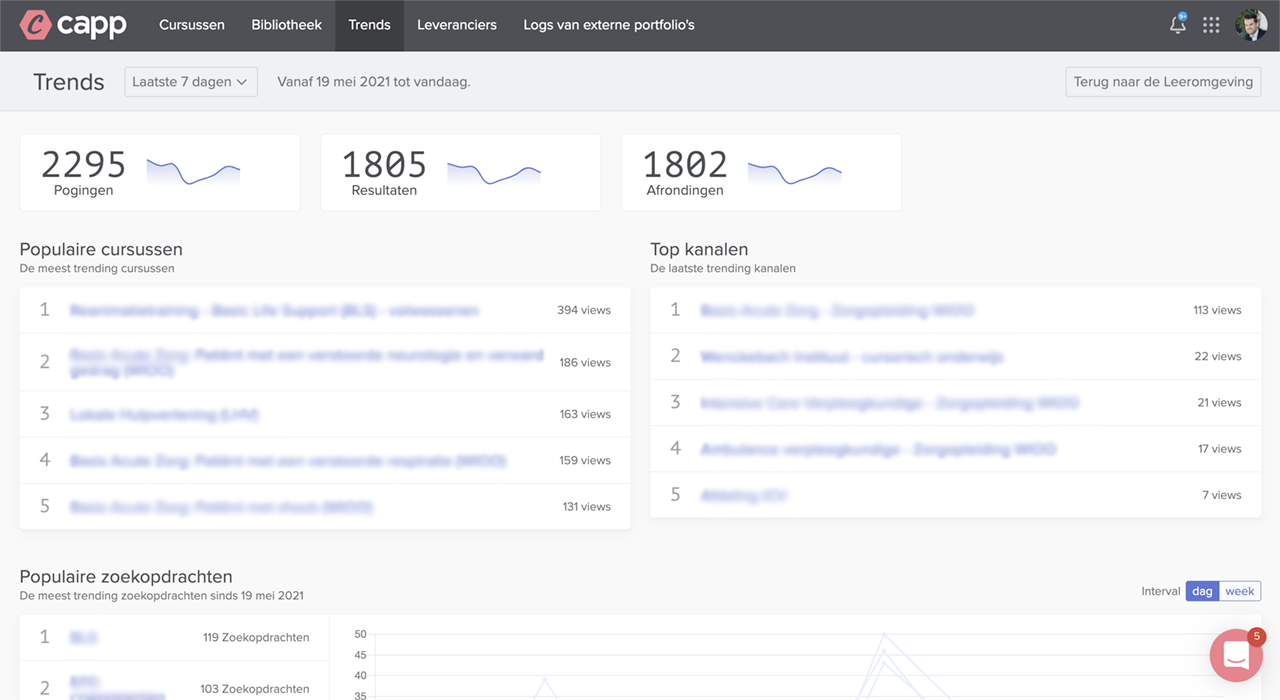The width and height of the screenshot is (1280, 700).
Task: Go to Leveranciers
Action: [457, 25]
